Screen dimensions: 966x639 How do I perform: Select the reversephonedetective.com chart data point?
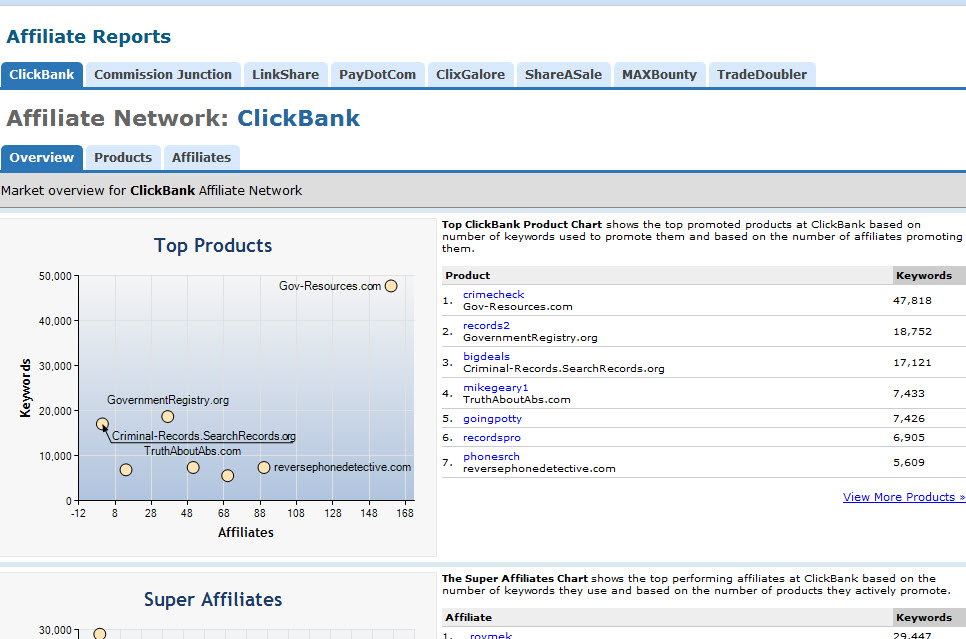pos(264,468)
